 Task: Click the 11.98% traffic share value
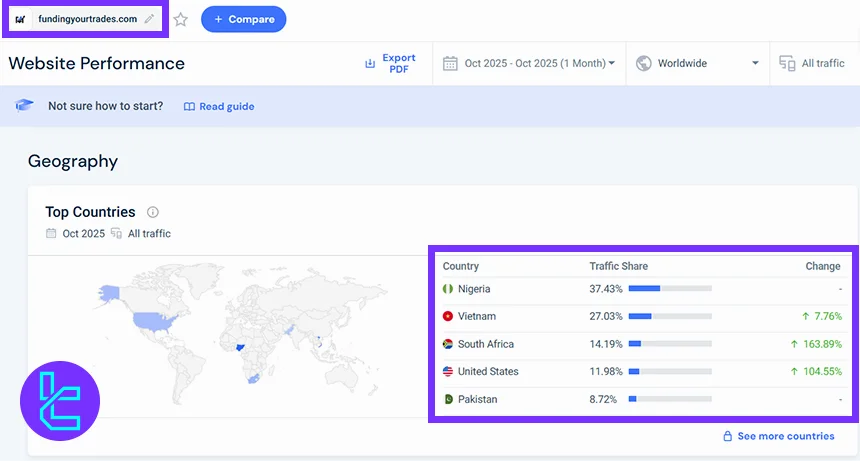point(606,372)
